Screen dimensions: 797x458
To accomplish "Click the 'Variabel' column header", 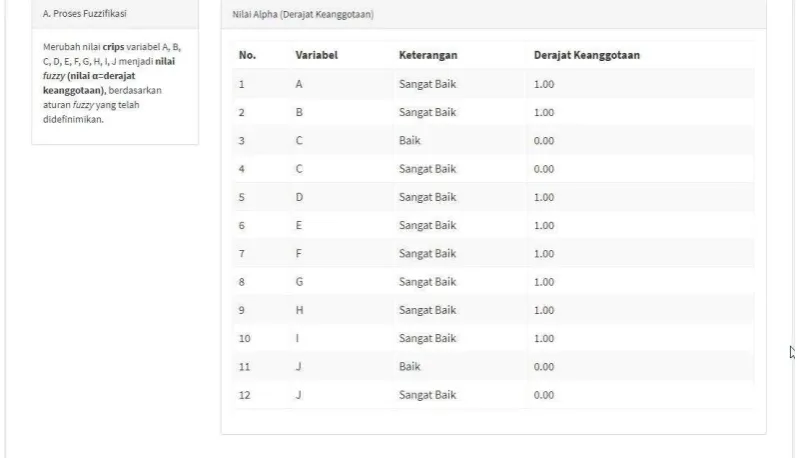I will coord(316,55).
